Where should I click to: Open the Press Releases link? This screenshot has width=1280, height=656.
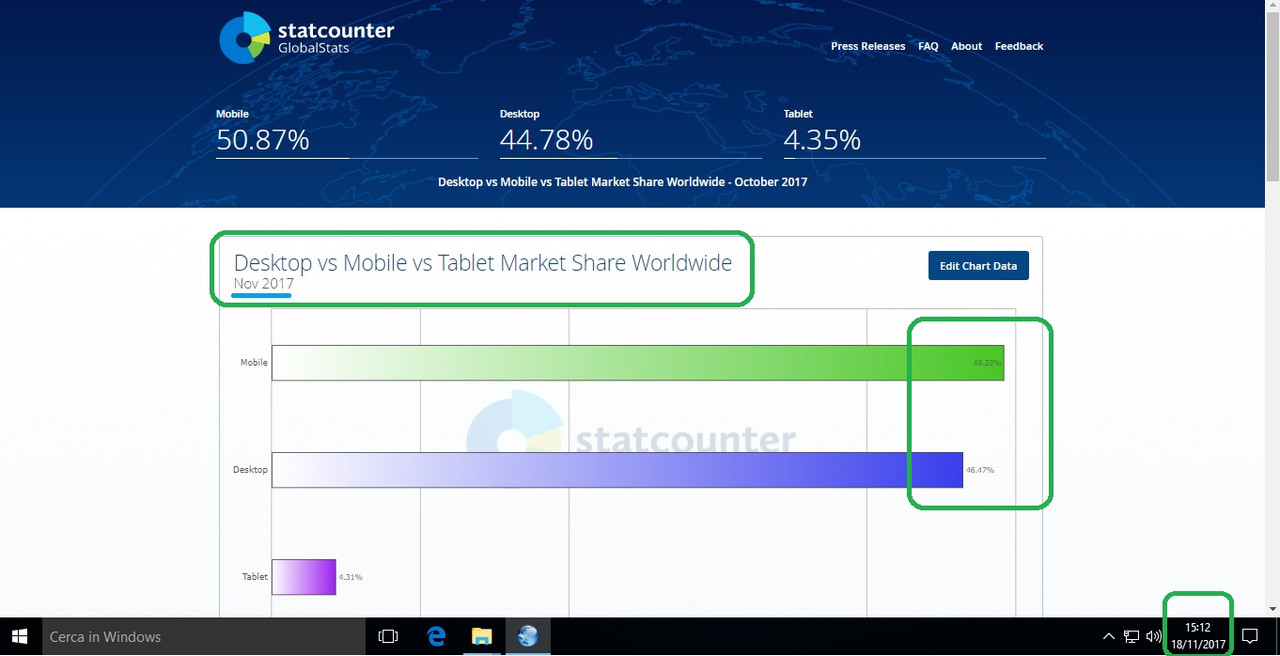[868, 46]
